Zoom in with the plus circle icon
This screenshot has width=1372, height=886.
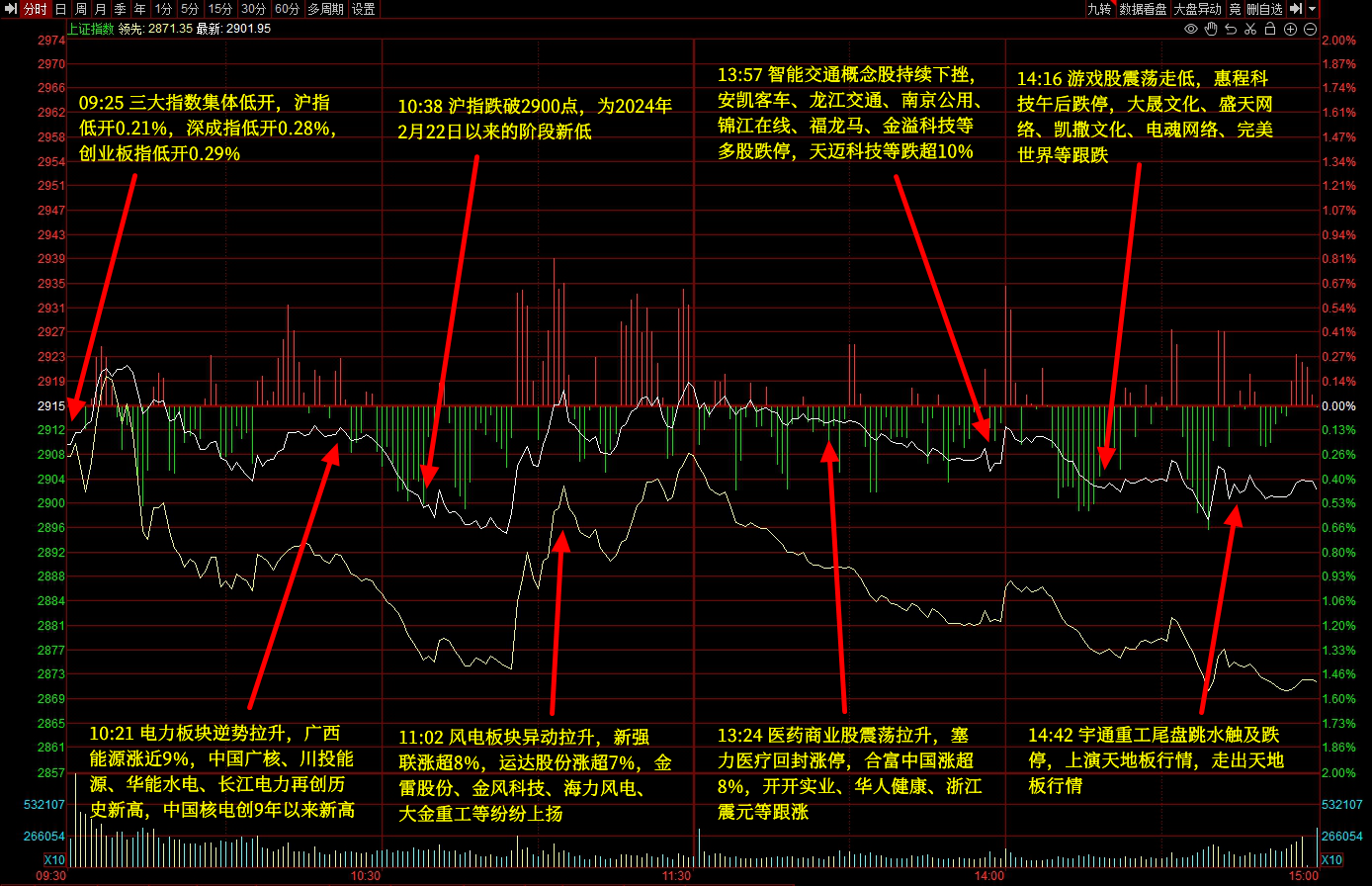click(x=1291, y=29)
